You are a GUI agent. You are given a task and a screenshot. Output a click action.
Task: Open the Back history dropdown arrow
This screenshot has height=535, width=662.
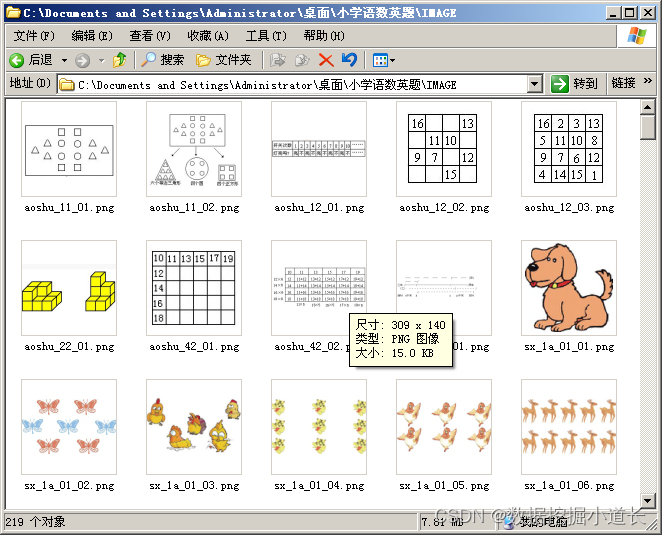tap(65, 60)
